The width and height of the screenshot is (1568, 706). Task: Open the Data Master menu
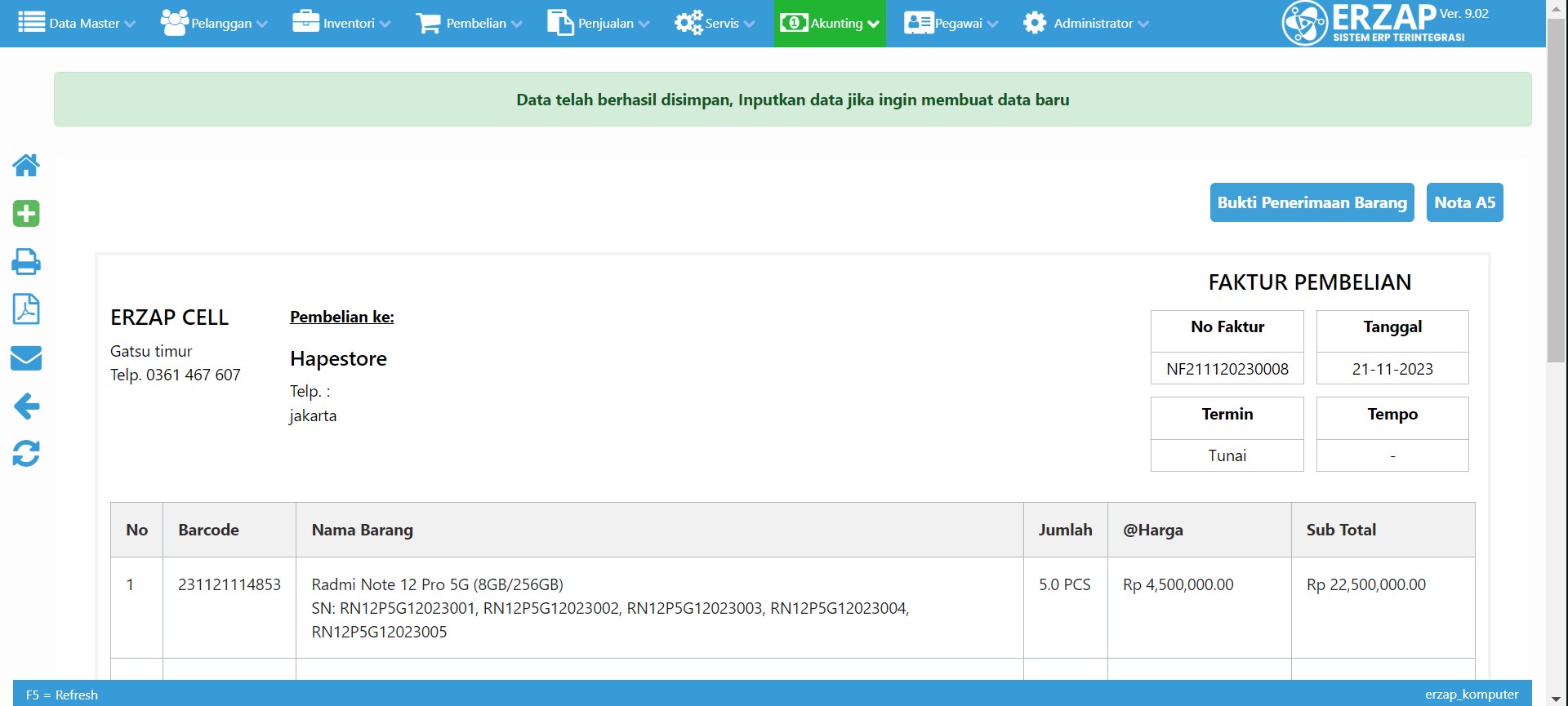[77, 23]
